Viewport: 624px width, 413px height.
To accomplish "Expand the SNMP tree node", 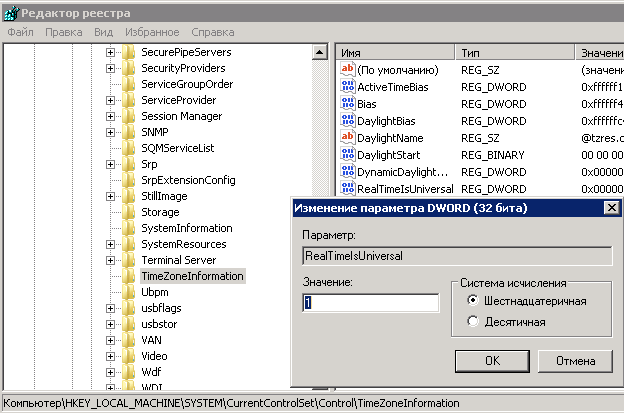I will 110,132.
